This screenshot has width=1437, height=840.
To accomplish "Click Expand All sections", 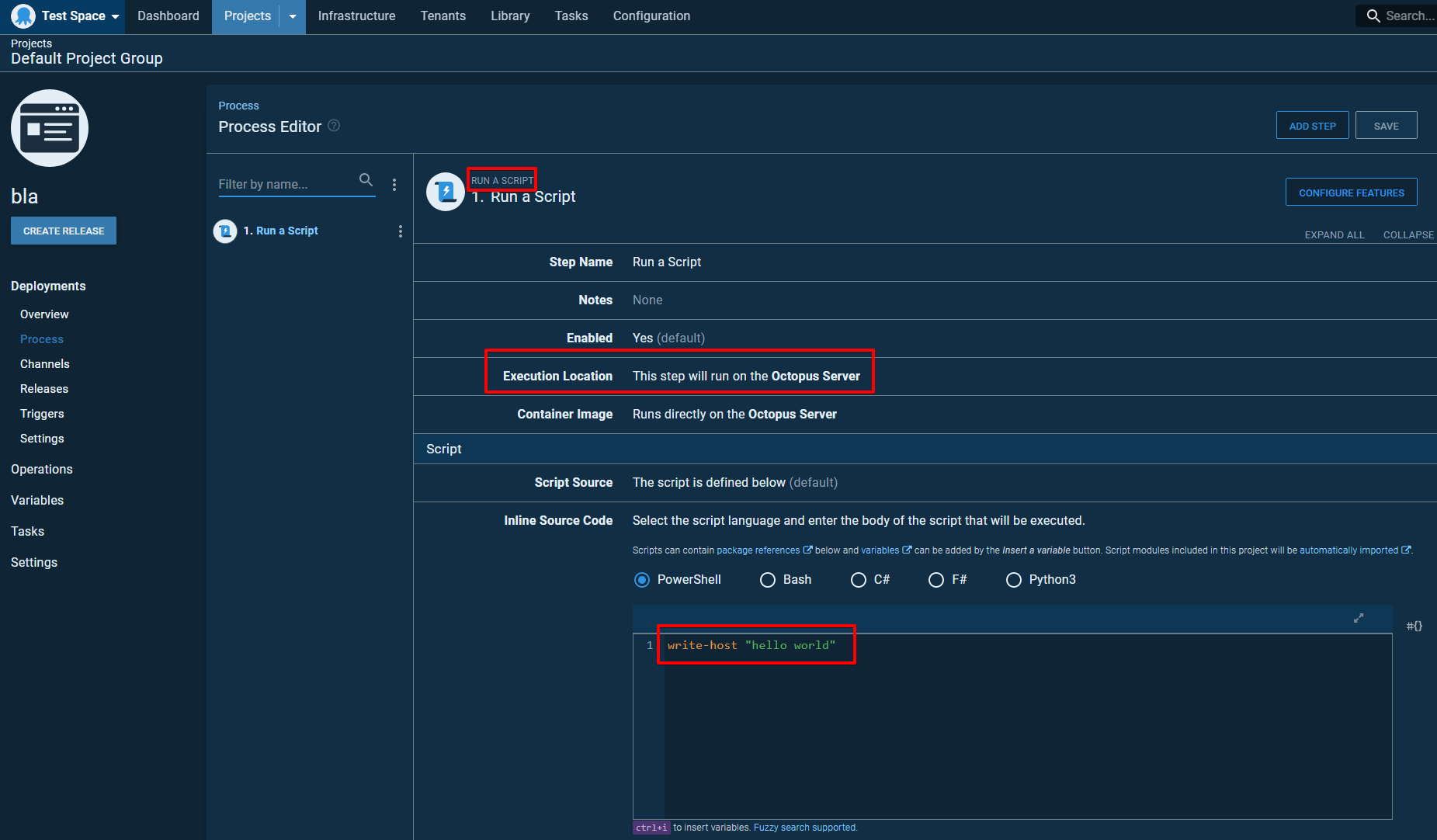I will pos(1334,234).
